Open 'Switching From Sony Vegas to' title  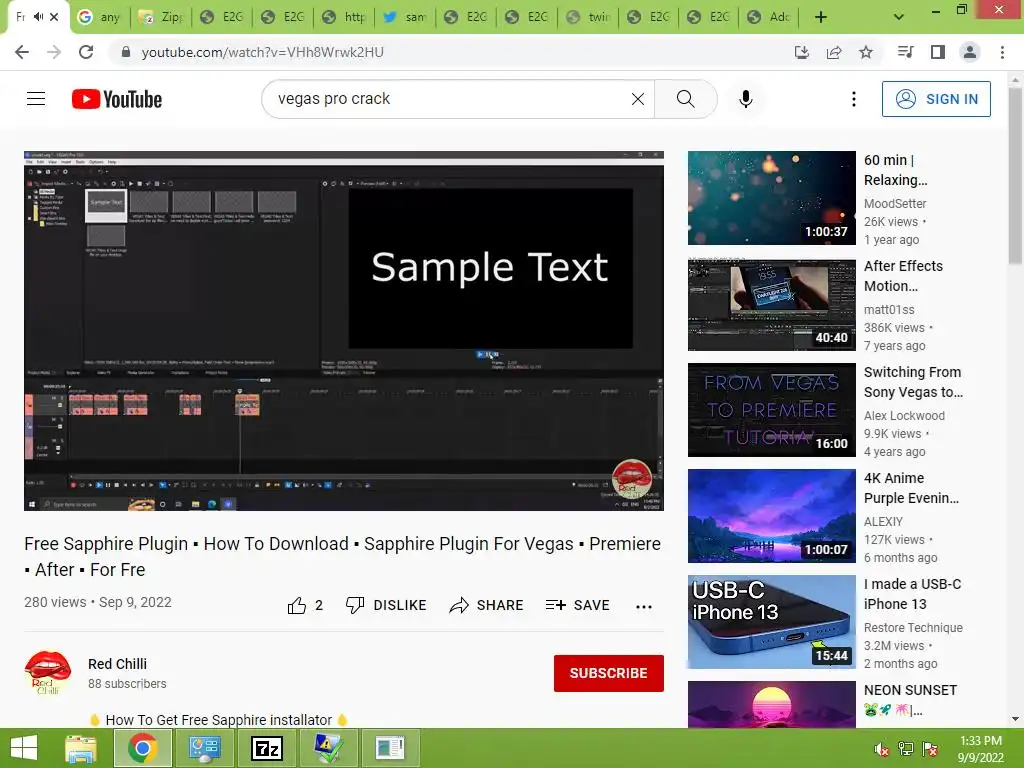pos(913,382)
